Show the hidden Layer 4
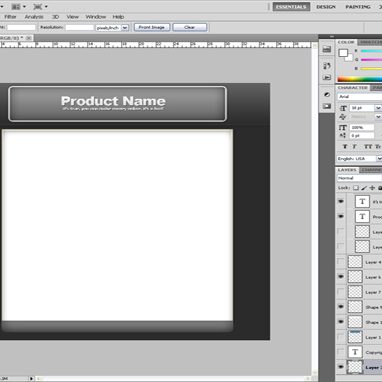Image resolution: width=382 pixels, height=382 pixels. 341,262
